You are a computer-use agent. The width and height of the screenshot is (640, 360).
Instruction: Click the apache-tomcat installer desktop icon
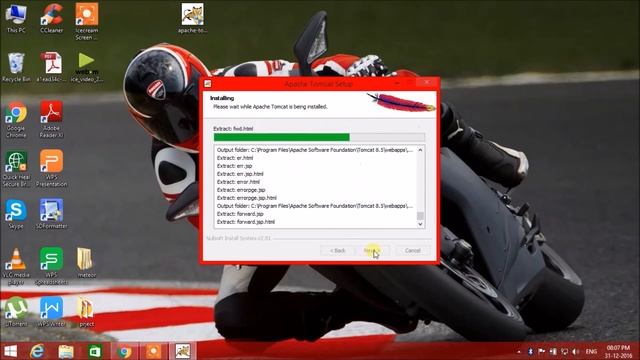coord(193,18)
